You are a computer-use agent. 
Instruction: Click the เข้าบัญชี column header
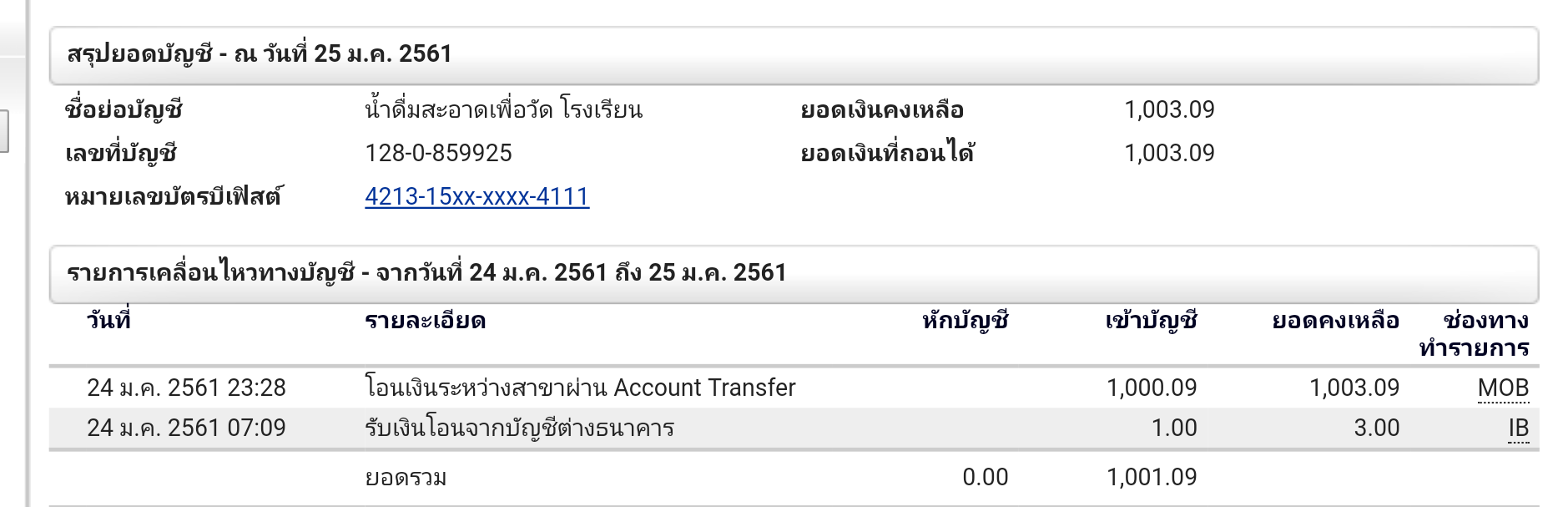(1151, 321)
